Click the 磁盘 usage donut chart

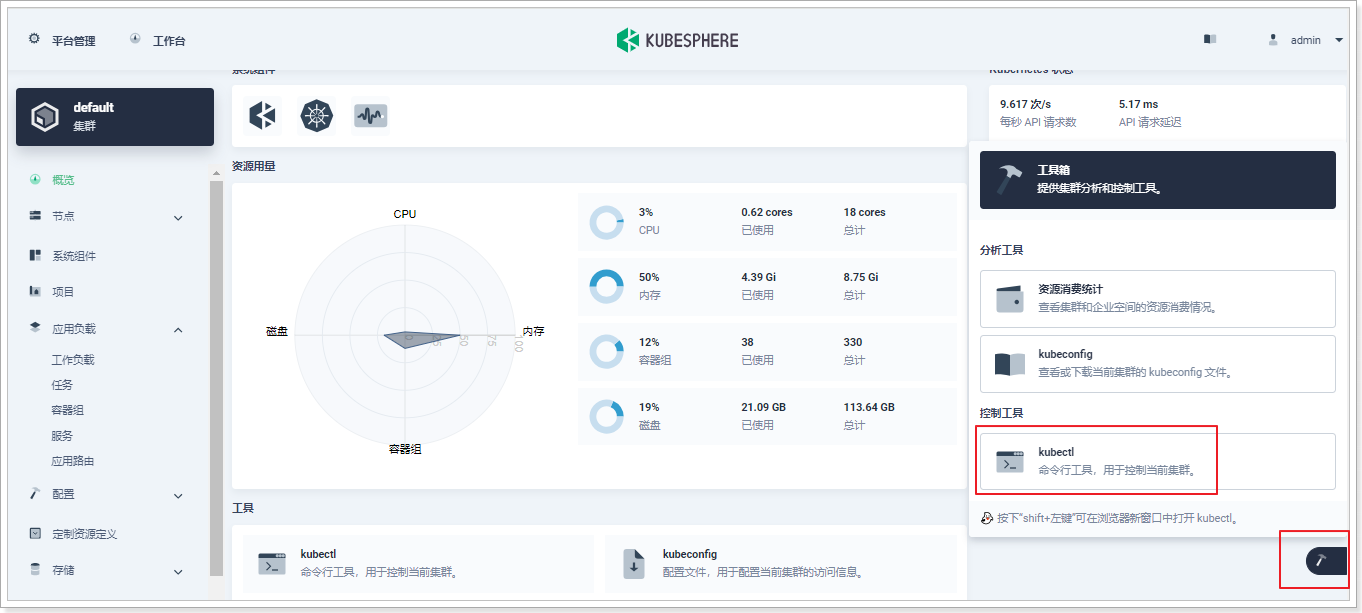coord(606,417)
